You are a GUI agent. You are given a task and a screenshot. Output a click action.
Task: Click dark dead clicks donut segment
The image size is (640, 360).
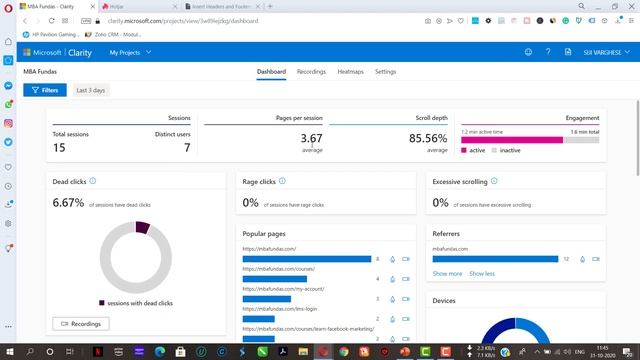tap(142, 227)
